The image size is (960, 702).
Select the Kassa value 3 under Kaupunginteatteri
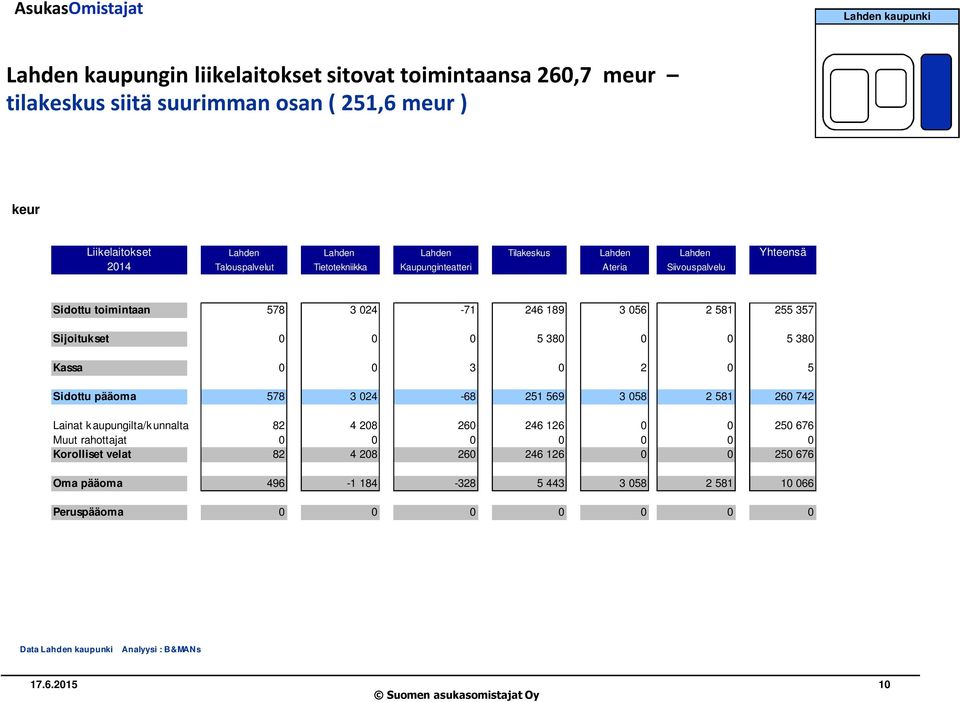(x=473, y=368)
